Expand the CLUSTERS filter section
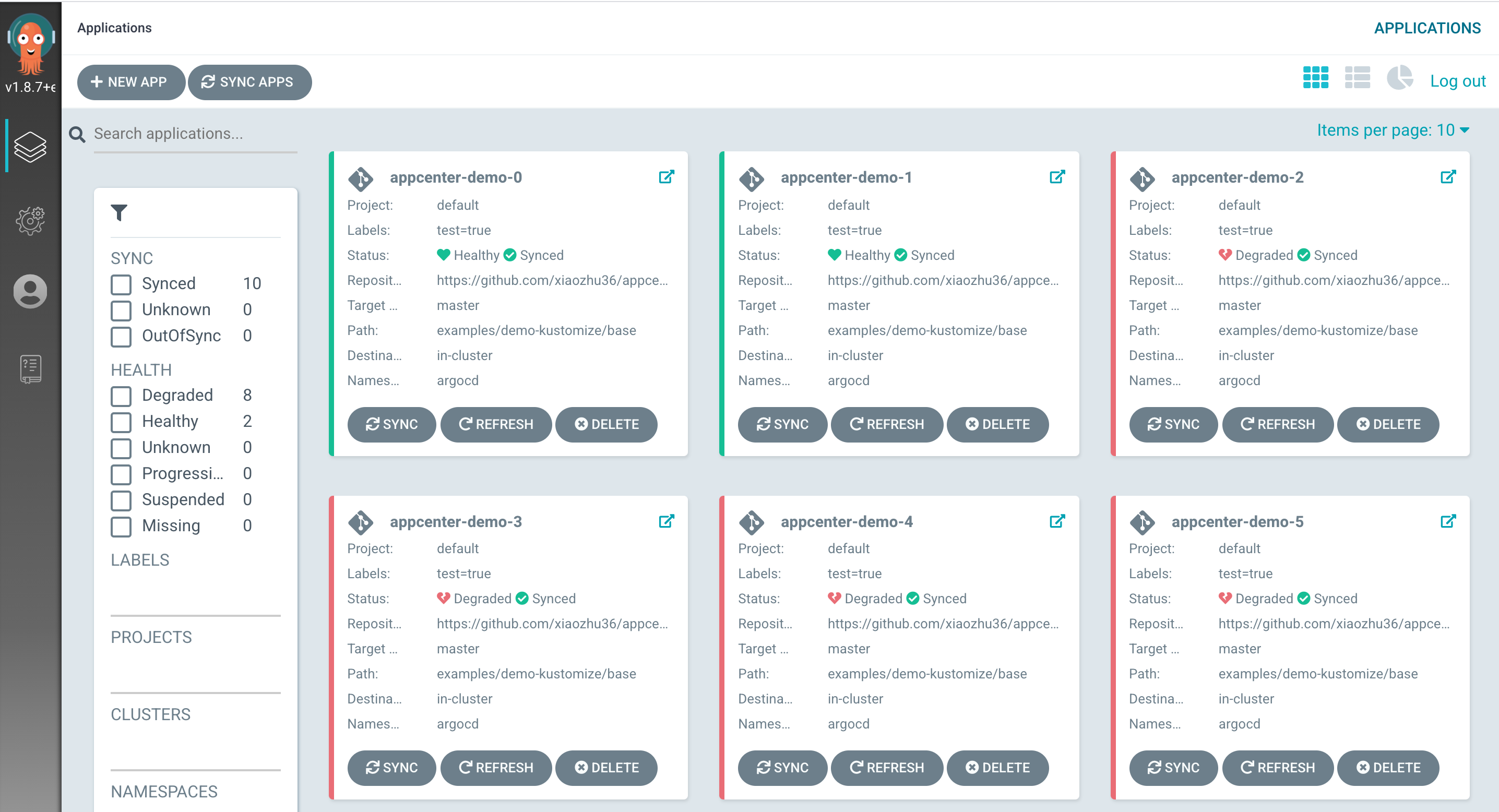This screenshot has width=1499, height=812. click(x=151, y=714)
